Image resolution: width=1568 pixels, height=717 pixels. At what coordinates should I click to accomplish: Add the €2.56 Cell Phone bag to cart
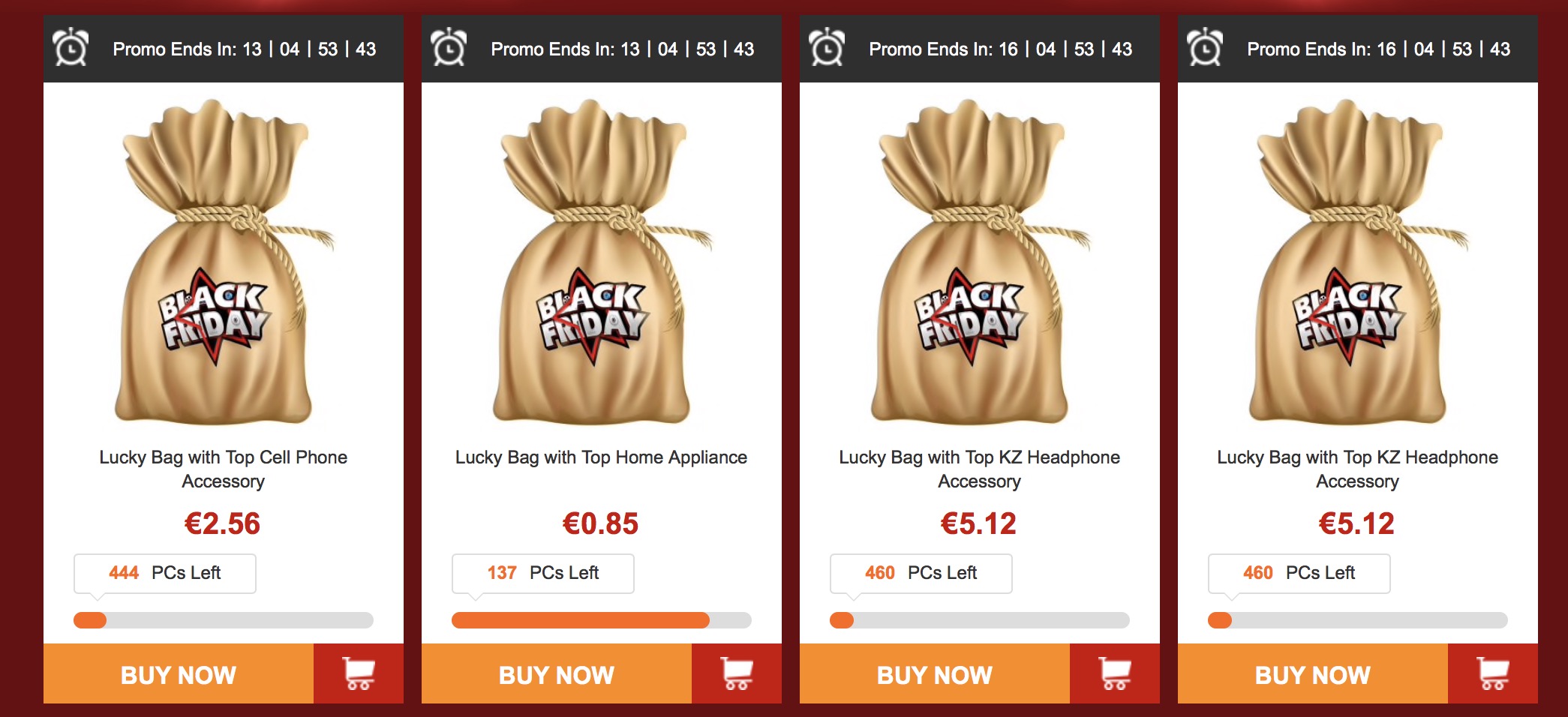pyautogui.click(x=359, y=673)
